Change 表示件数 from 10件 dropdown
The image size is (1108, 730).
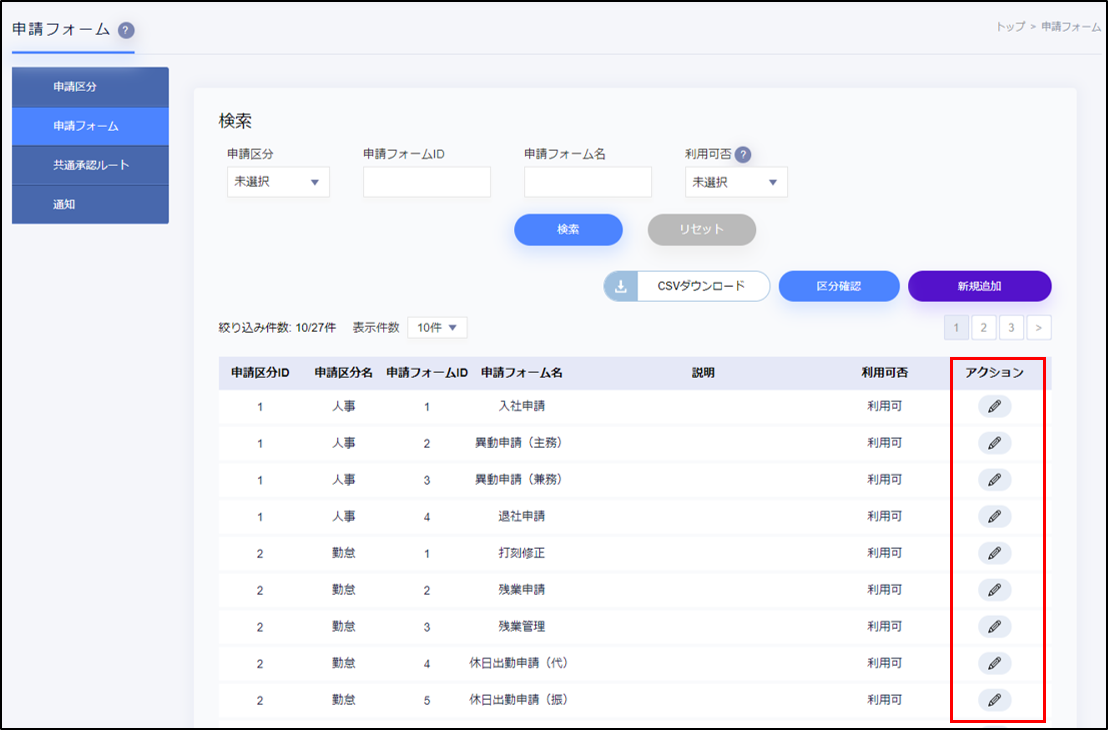pos(437,328)
